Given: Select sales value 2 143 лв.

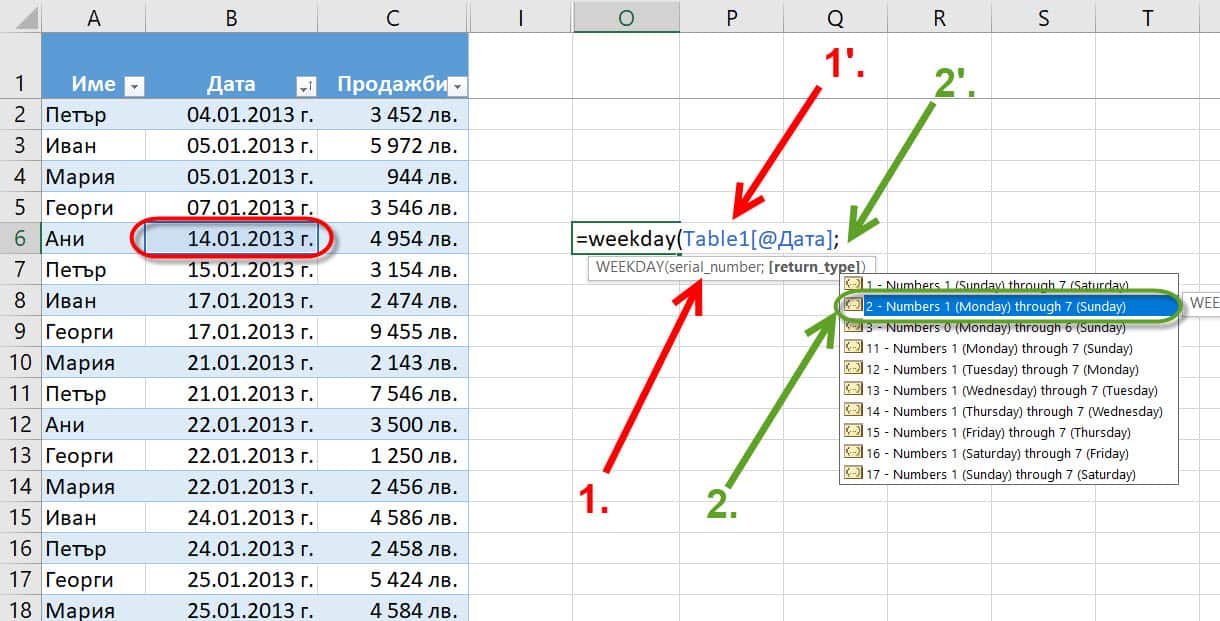Looking at the screenshot, I should point(393,362).
